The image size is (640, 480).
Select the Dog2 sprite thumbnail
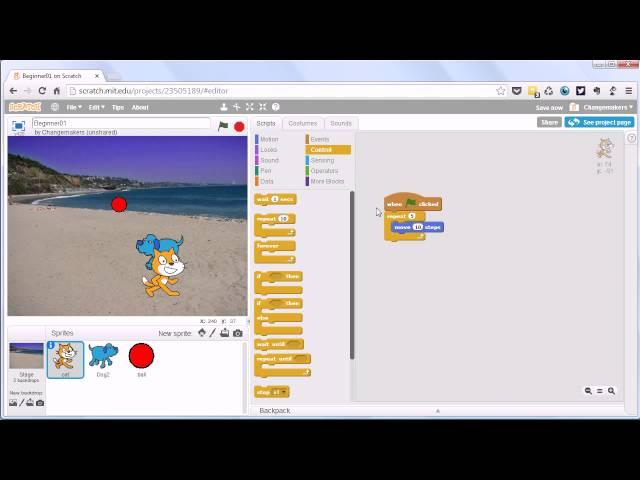pos(103,360)
